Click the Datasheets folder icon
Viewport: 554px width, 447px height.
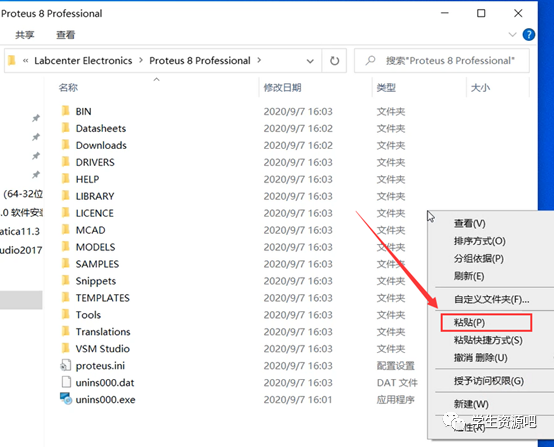[x=65, y=128]
